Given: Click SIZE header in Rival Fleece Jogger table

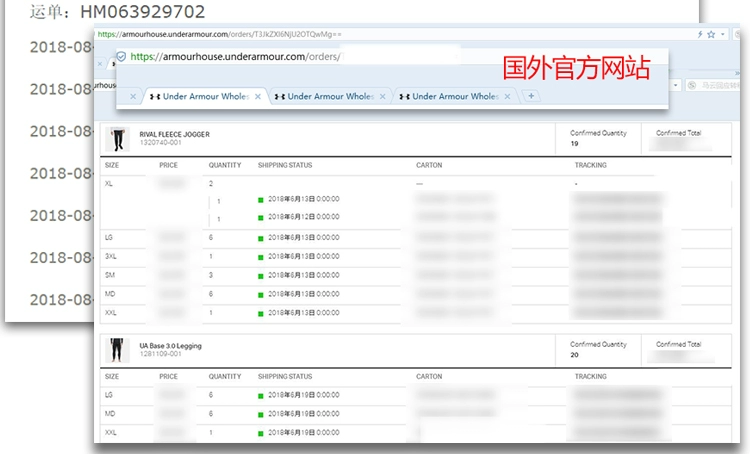Looking at the screenshot, I should pos(112,165).
